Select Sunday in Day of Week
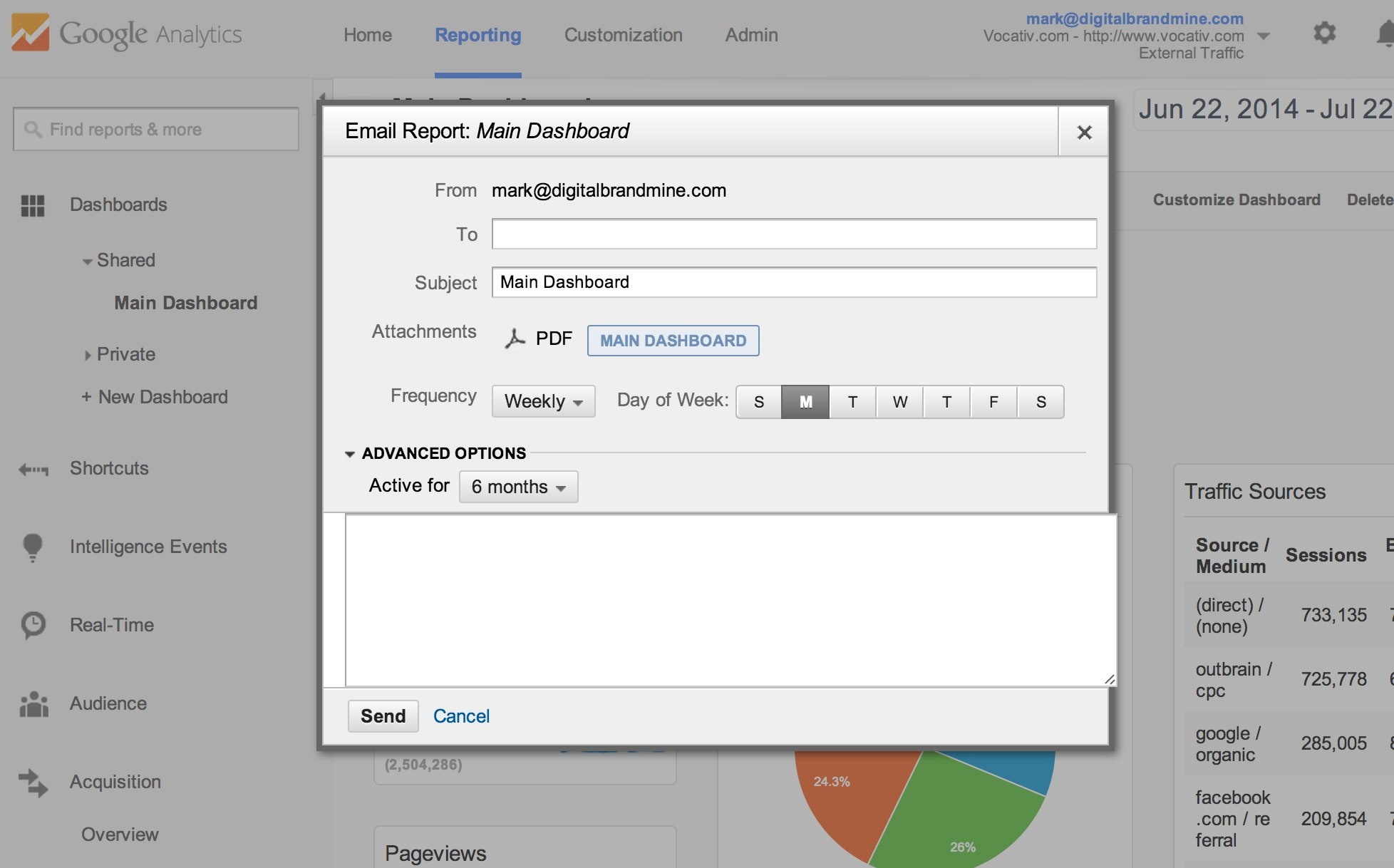This screenshot has width=1394, height=868. [759, 402]
